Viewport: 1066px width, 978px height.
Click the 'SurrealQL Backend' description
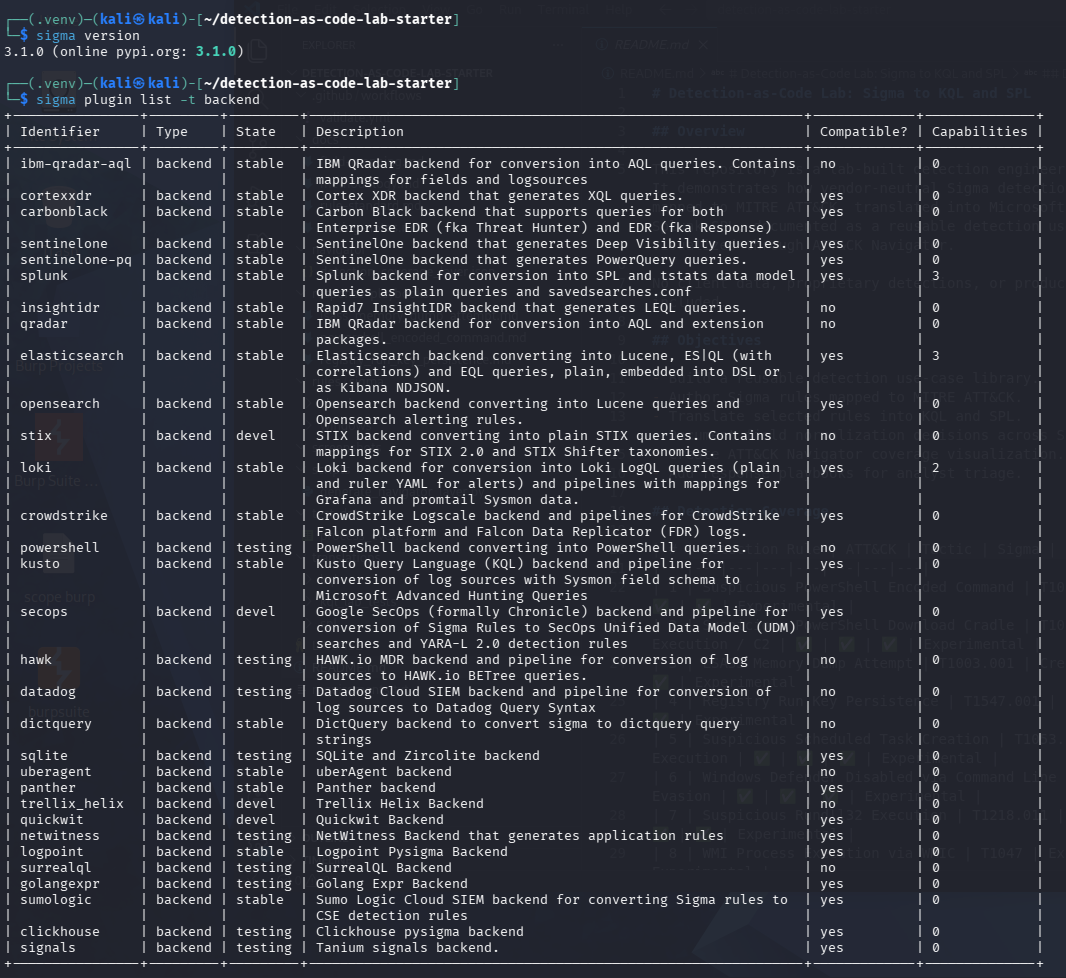(x=383, y=868)
